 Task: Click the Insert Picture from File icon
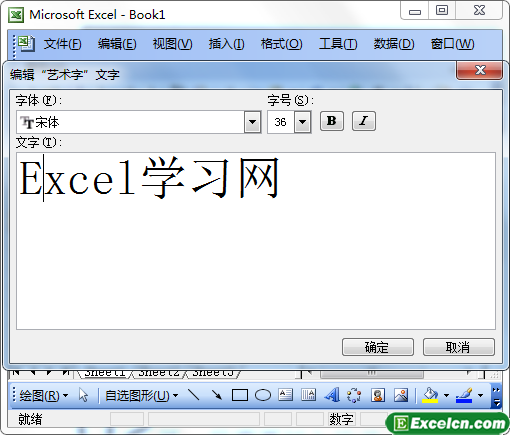(x=401, y=395)
